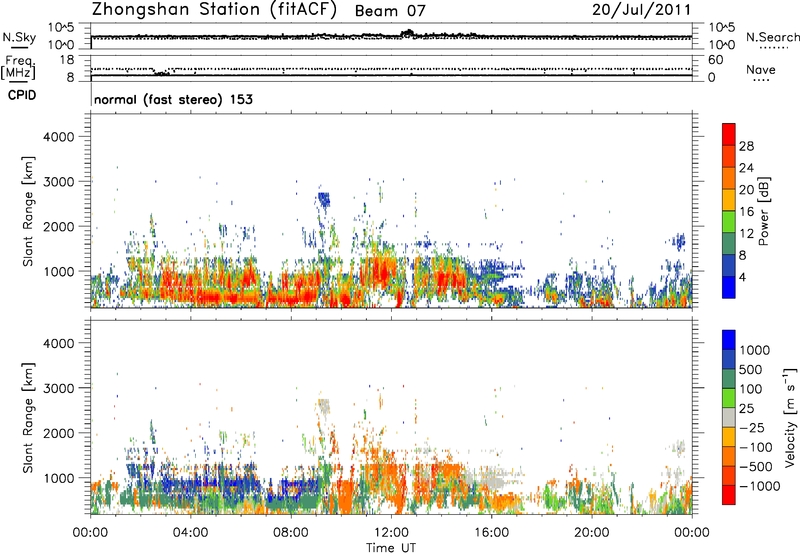800x554 pixels.
Task: Click '500' on the Velocity colorbar
Action: click(x=753, y=370)
